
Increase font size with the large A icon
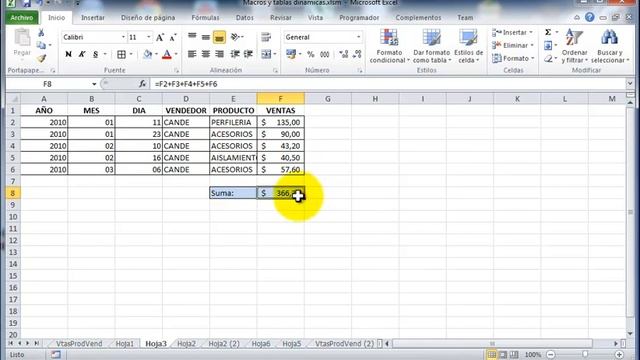pyautogui.click(x=160, y=38)
